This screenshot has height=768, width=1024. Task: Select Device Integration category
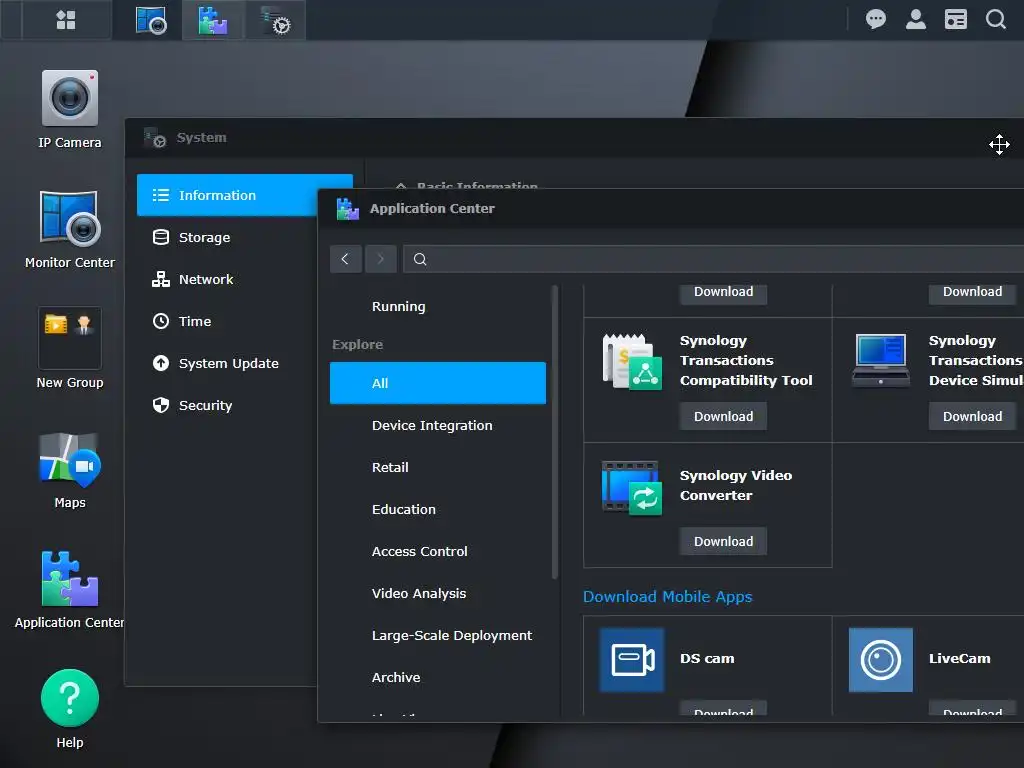(438, 425)
